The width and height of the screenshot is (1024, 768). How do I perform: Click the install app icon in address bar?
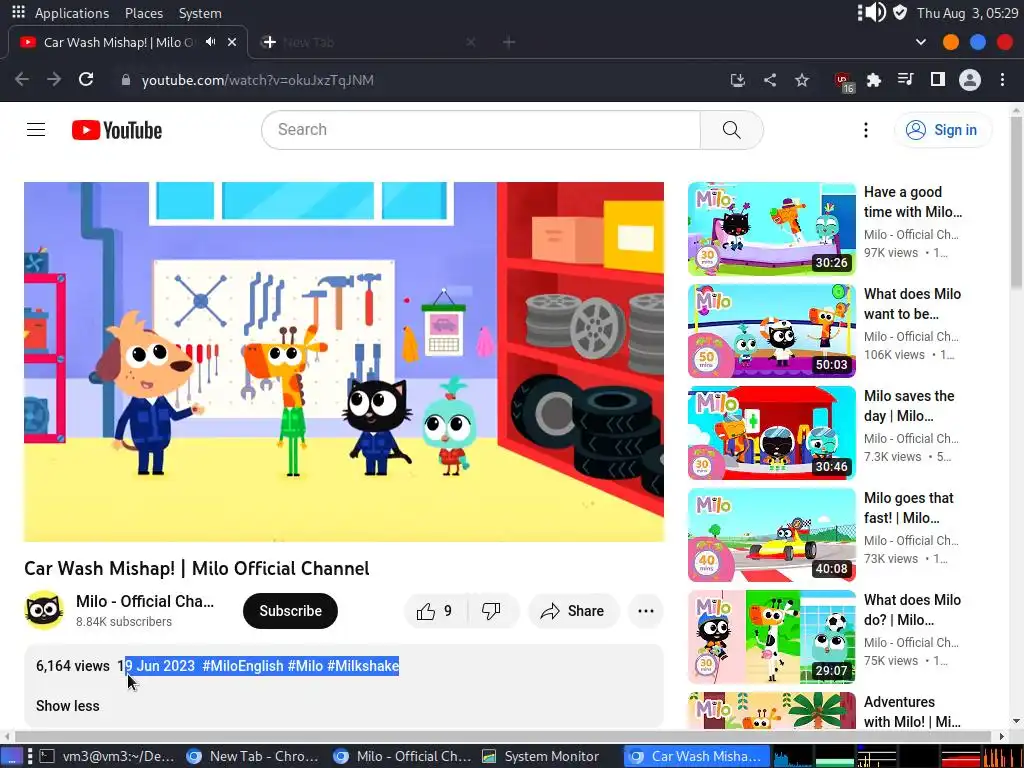738,80
